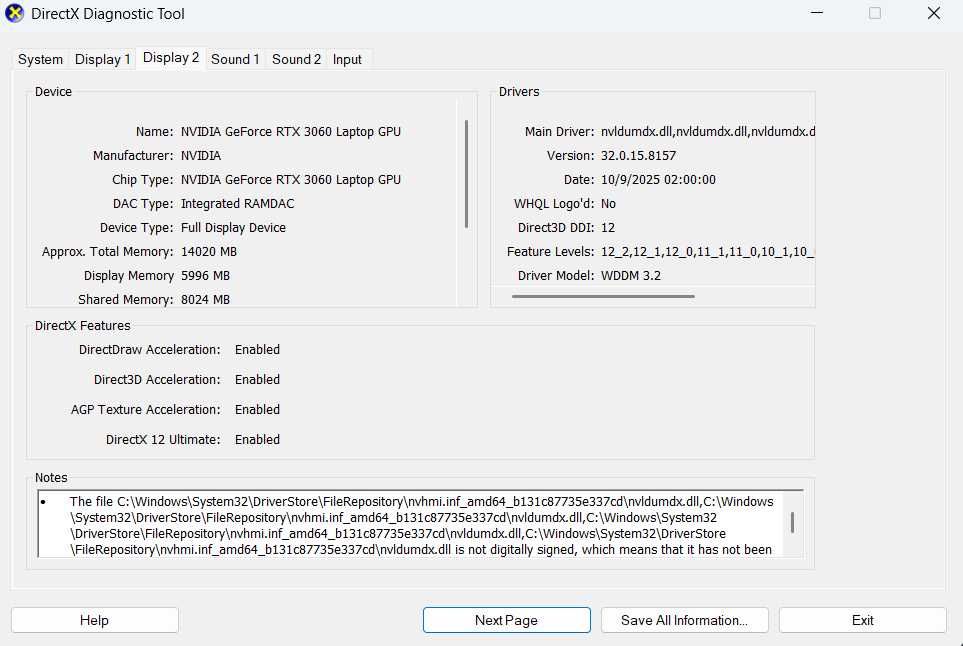Click the DirectX Diagnostic Tool title icon
This screenshot has width=963, height=646.
(x=14, y=13)
